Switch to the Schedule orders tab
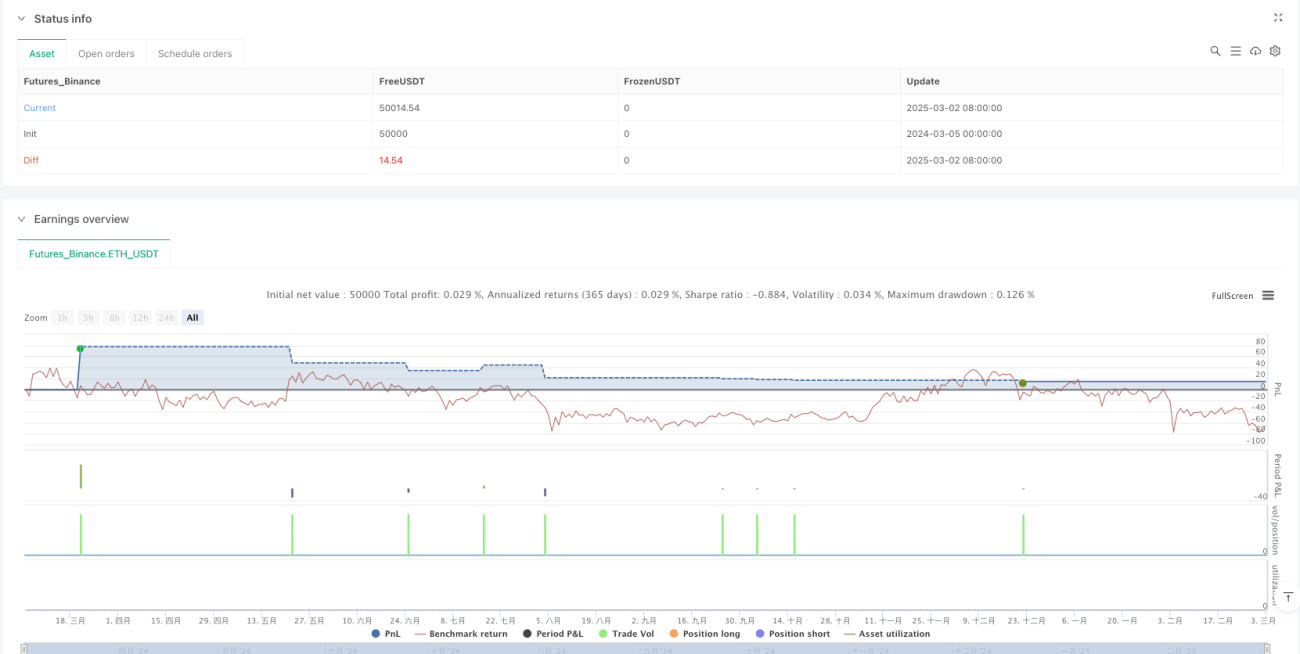The height and width of the screenshot is (654, 1300). click(195, 54)
